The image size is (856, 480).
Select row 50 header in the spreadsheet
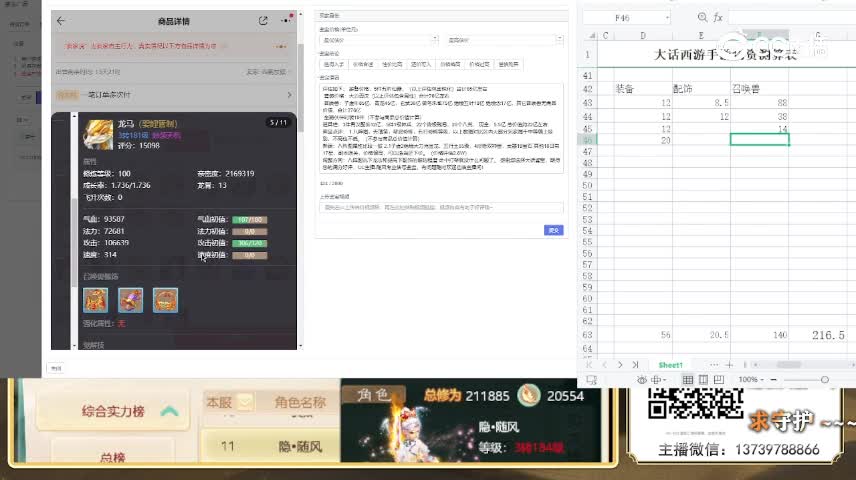pyautogui.click(x=587, y=186)
